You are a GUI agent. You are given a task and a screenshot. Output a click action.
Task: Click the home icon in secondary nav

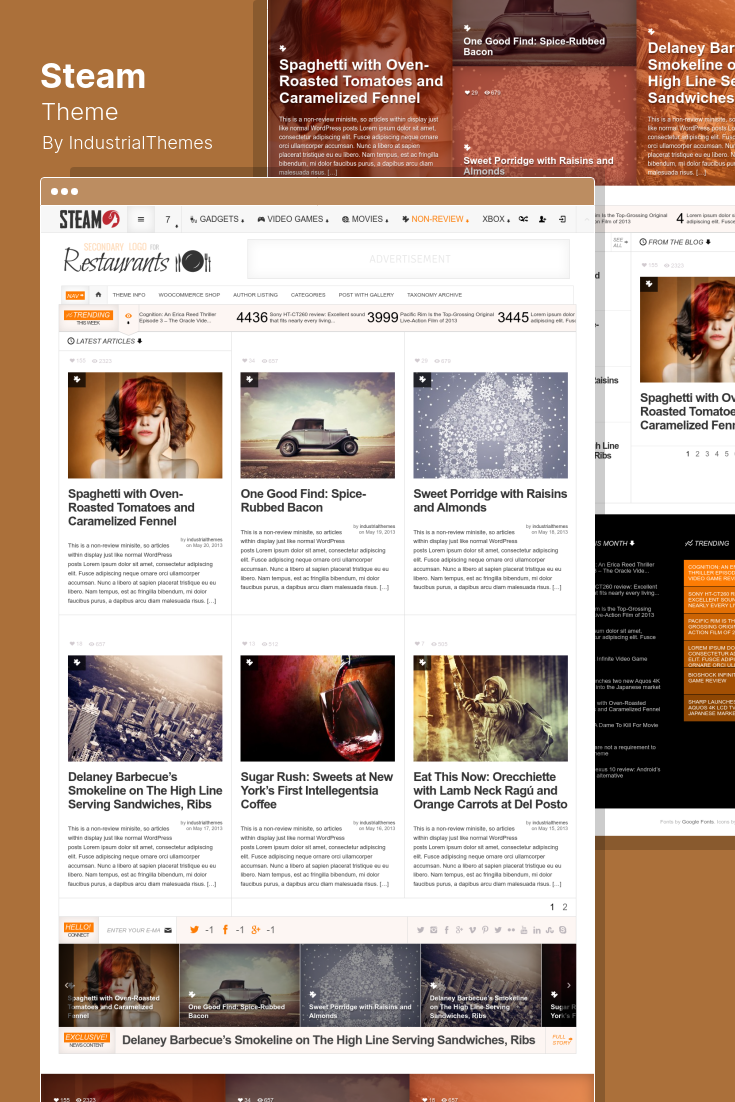click(x=98, y=294)
